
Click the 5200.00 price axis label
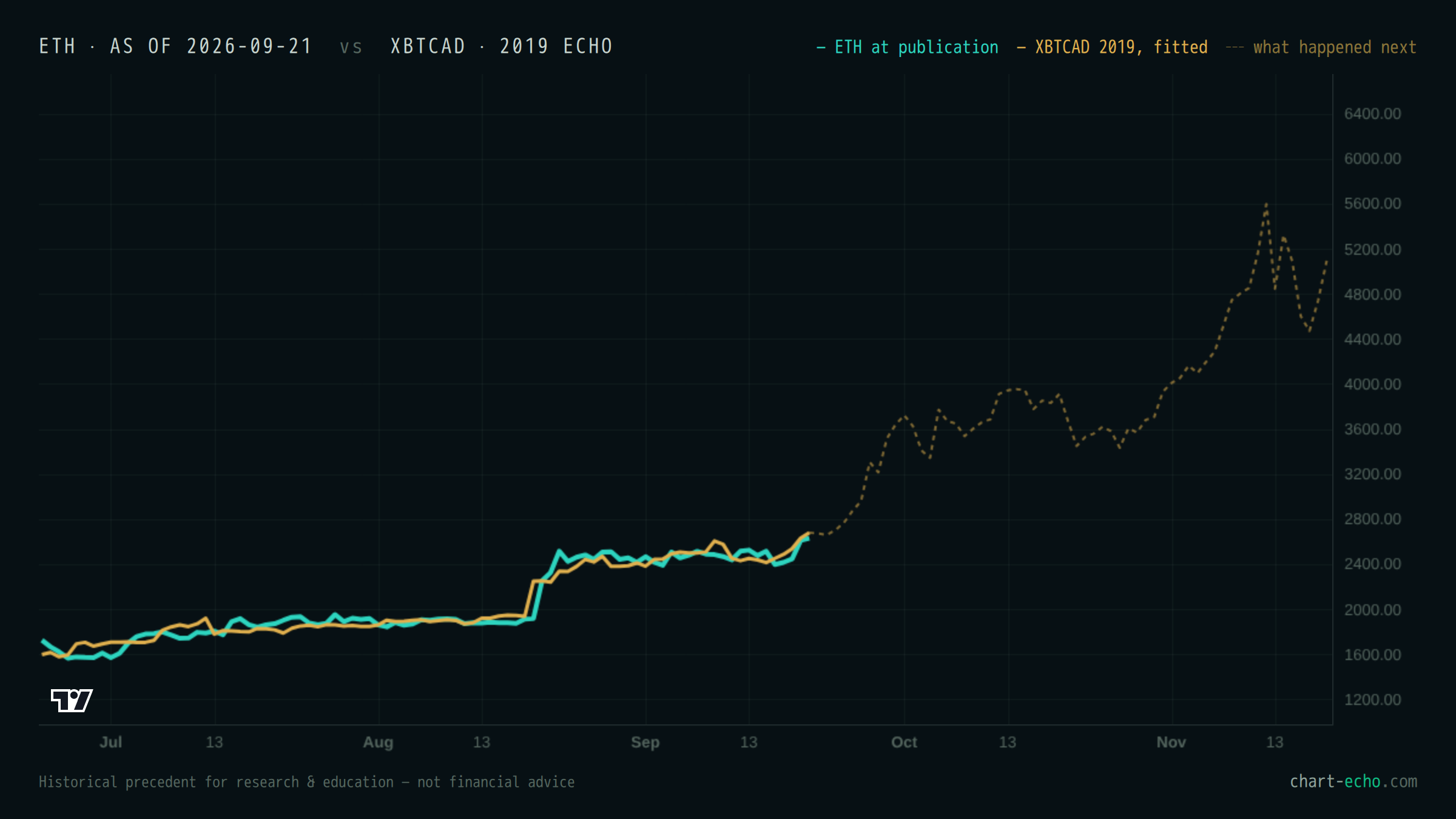1372,249
